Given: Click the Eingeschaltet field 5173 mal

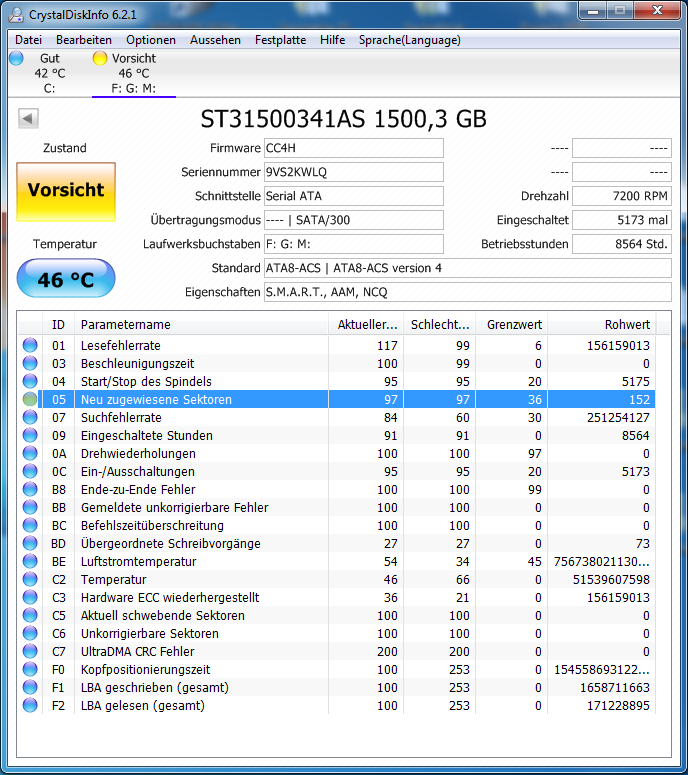Looking at the screenshot, I should coord(622,220).
